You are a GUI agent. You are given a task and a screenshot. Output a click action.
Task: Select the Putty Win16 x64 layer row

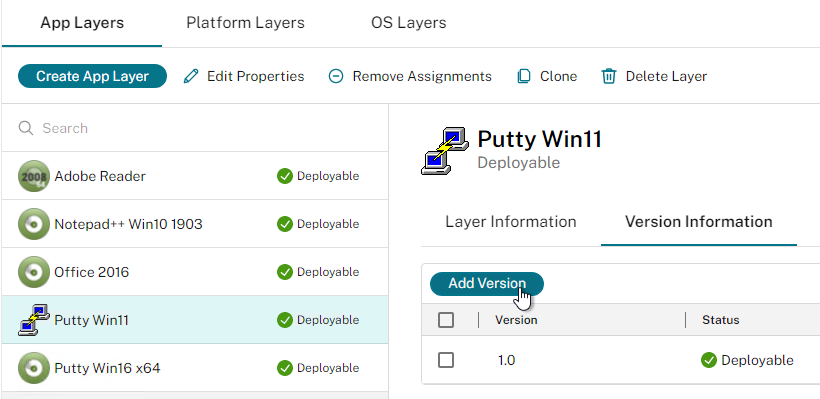coord(195,368)
